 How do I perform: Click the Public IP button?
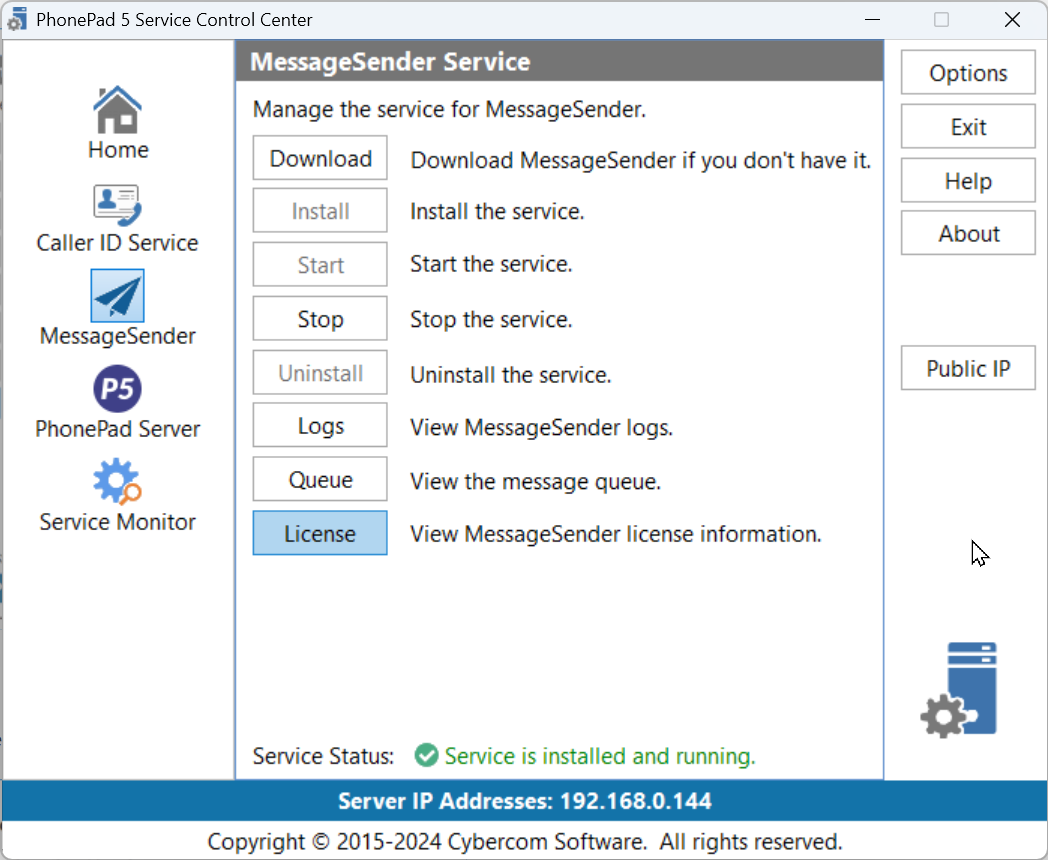[x=968, y=368]
